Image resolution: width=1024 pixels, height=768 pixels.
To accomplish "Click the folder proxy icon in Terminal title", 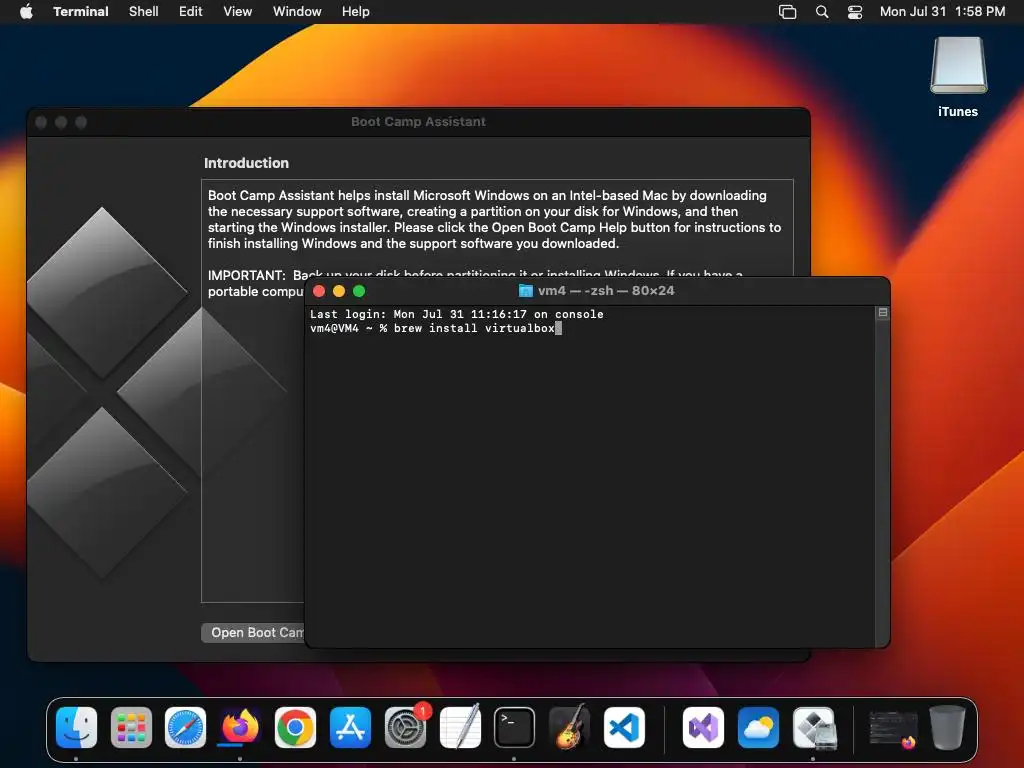I will click(525, 291).
